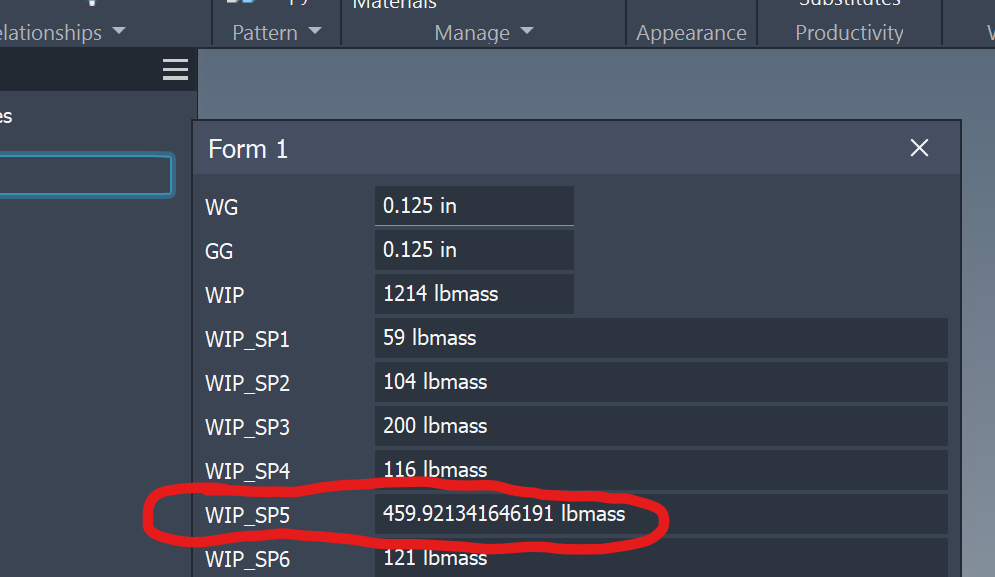Click the WIP_SP3 200 lbmass field
Screen dimensions: 995x577
click(x=660, y=426)
